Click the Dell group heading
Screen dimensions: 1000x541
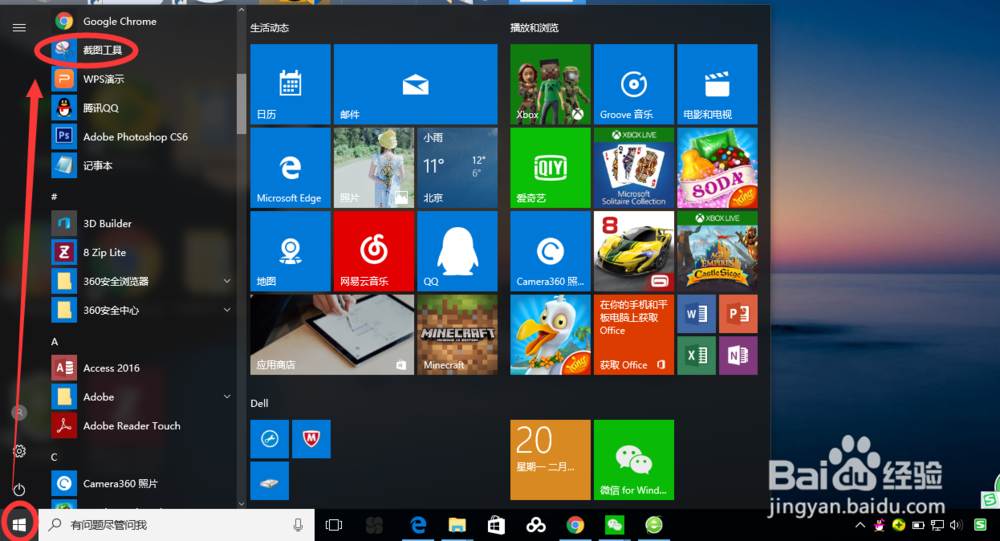(x=260, y=403)
